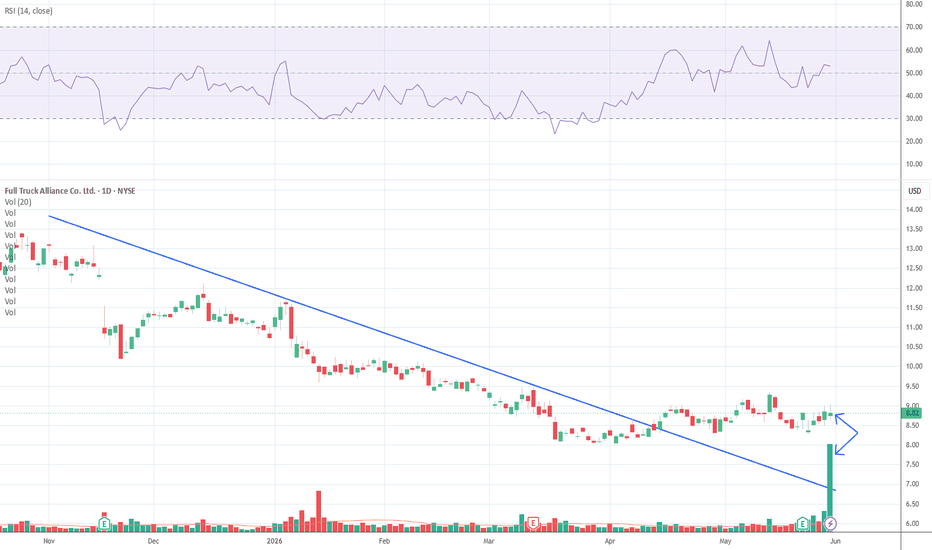The height and width of the screenshot is (550, 932).
Task: Click the red earnings icon in March
Action: [533, 523]
